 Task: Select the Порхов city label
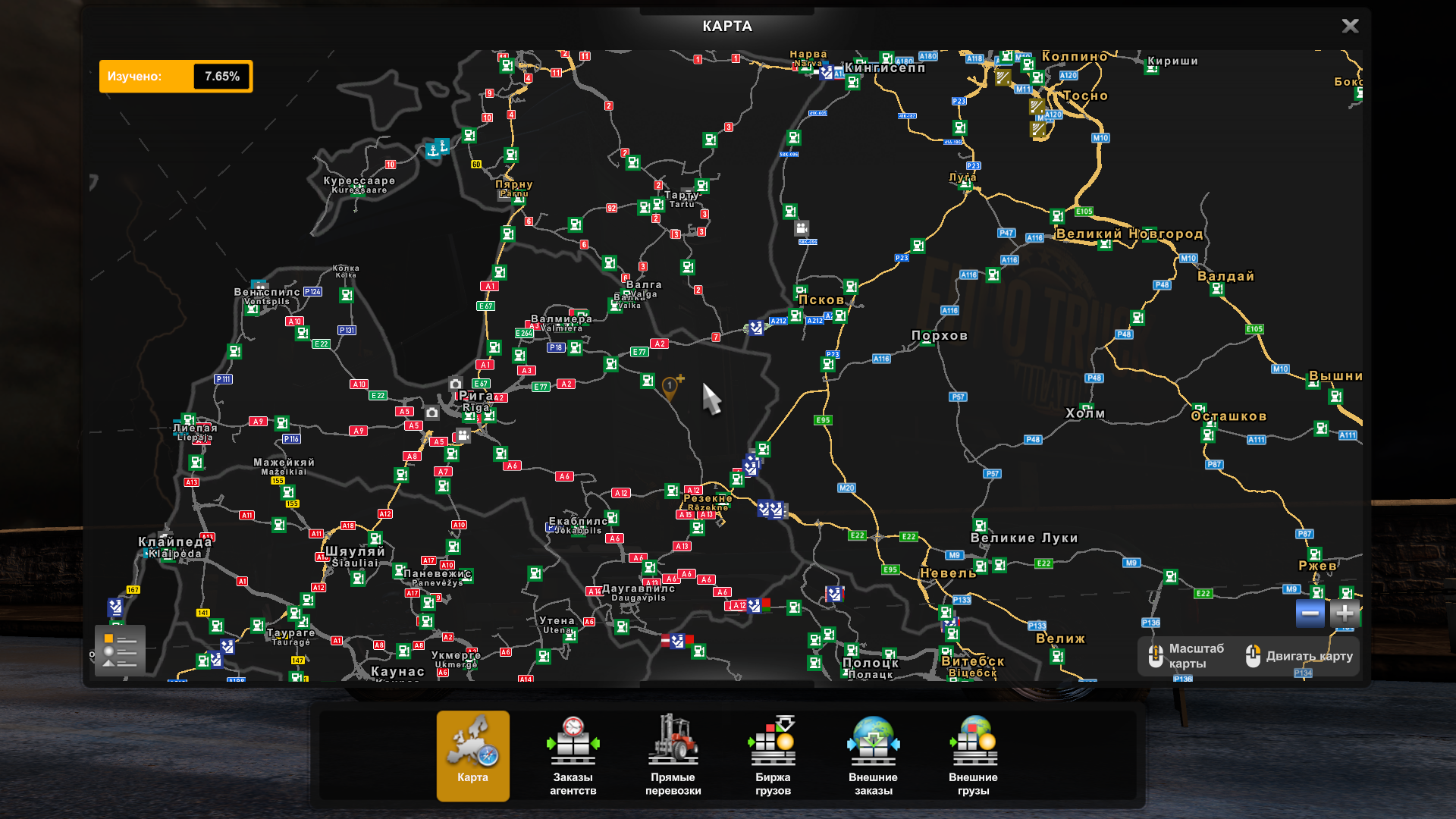(x=939, y=335)
